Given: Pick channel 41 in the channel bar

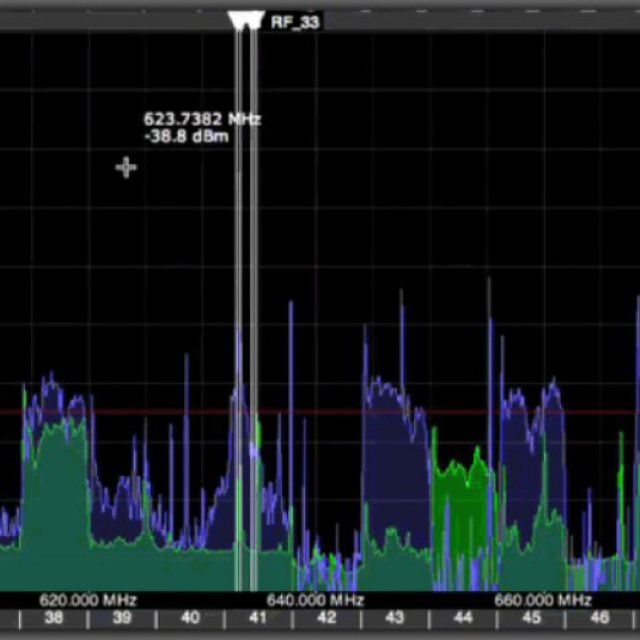Looking at the screenshot, I should (x=258, y=618).
